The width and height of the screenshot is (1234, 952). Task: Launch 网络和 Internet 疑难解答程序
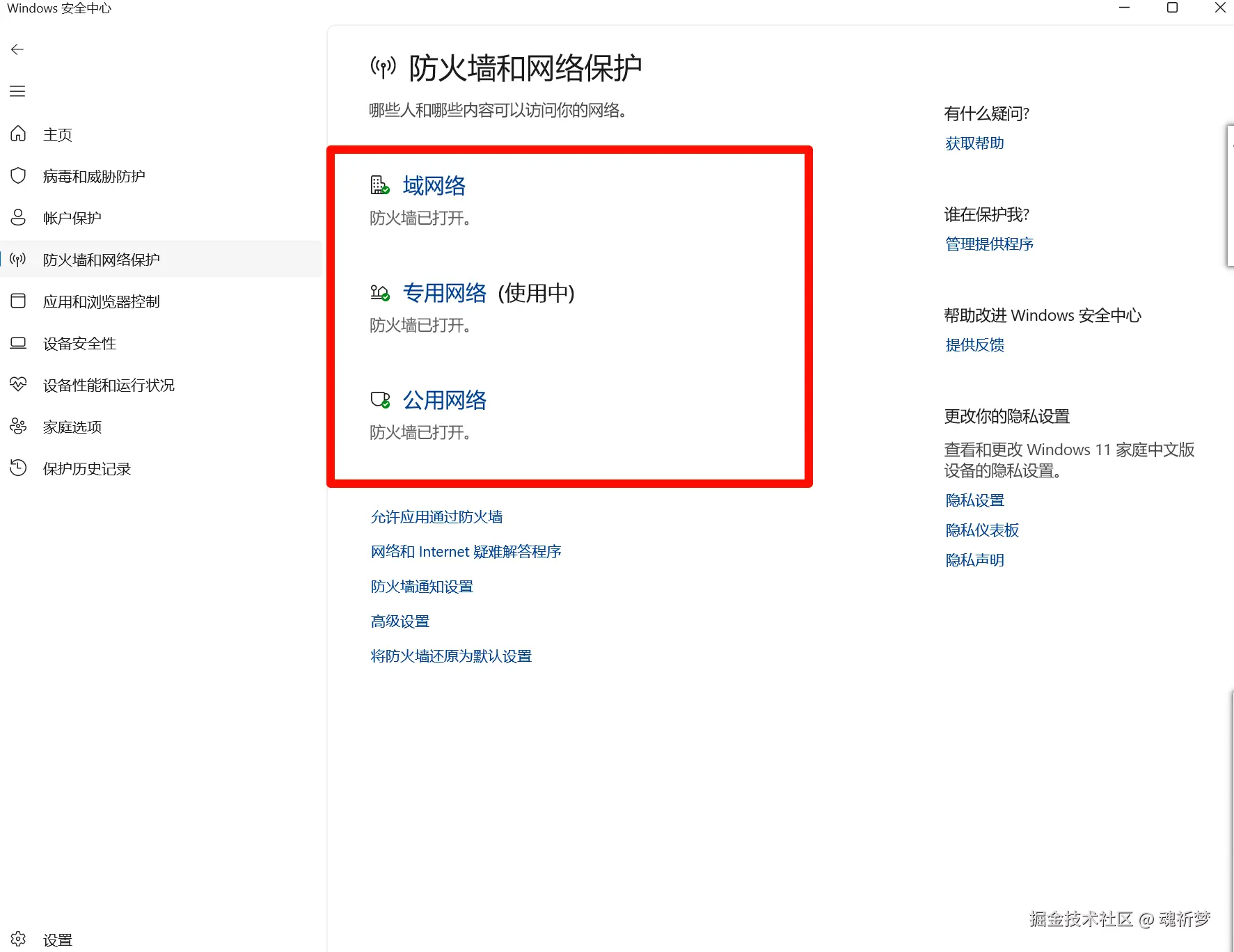pos(466,552)
